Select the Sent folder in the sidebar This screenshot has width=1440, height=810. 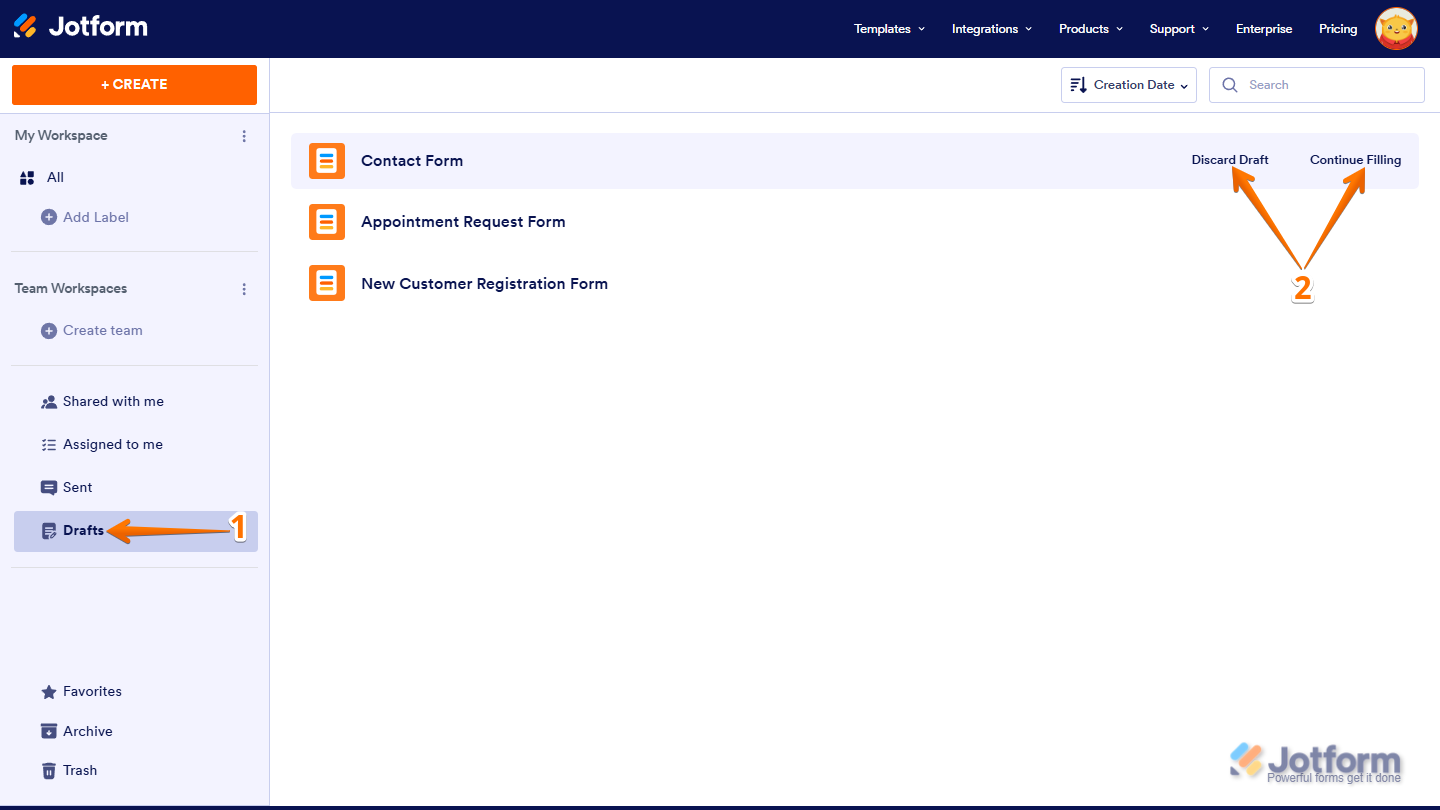click(x=77, y=487)
